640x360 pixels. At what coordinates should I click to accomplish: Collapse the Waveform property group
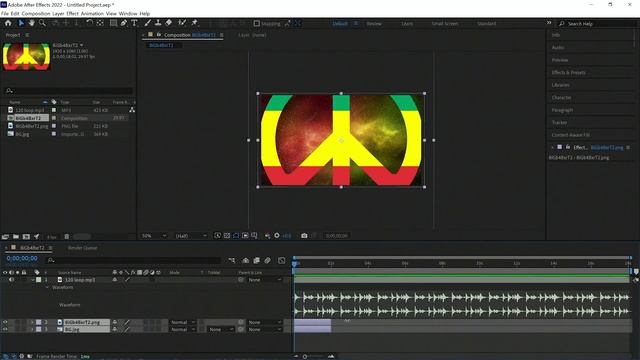point(47,287)
